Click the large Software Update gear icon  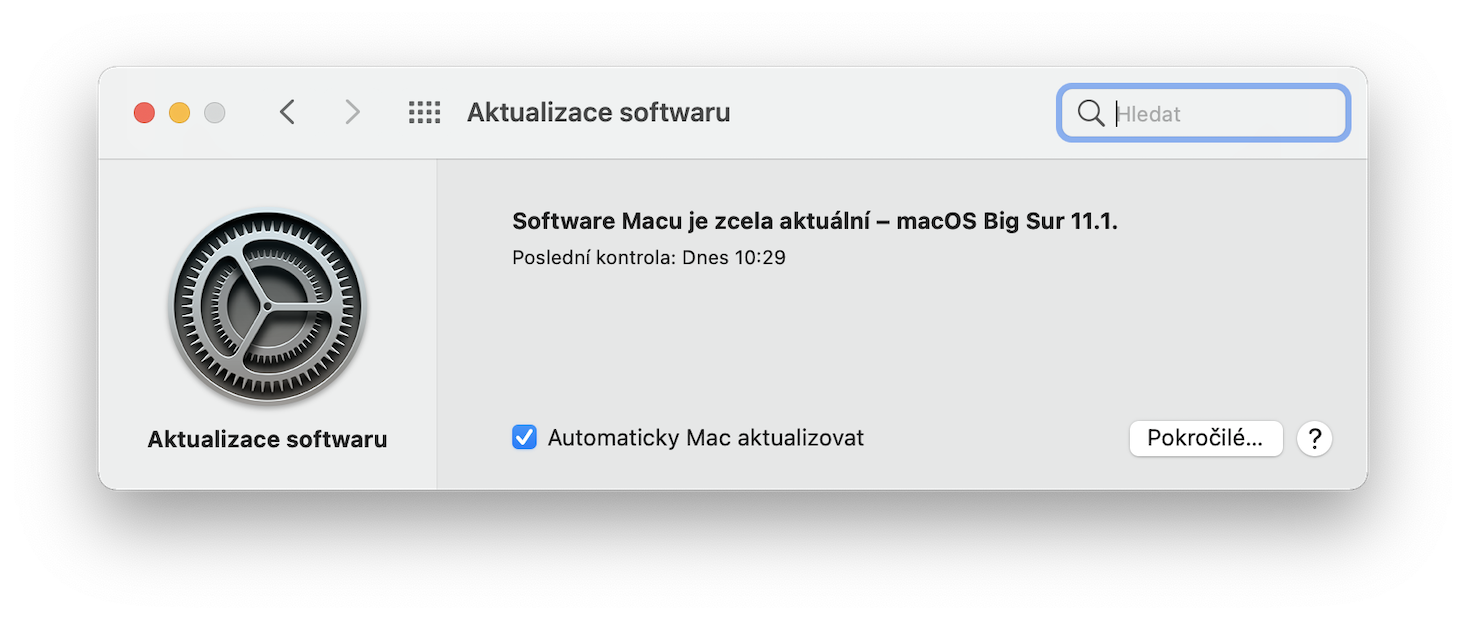pos(267,307)
